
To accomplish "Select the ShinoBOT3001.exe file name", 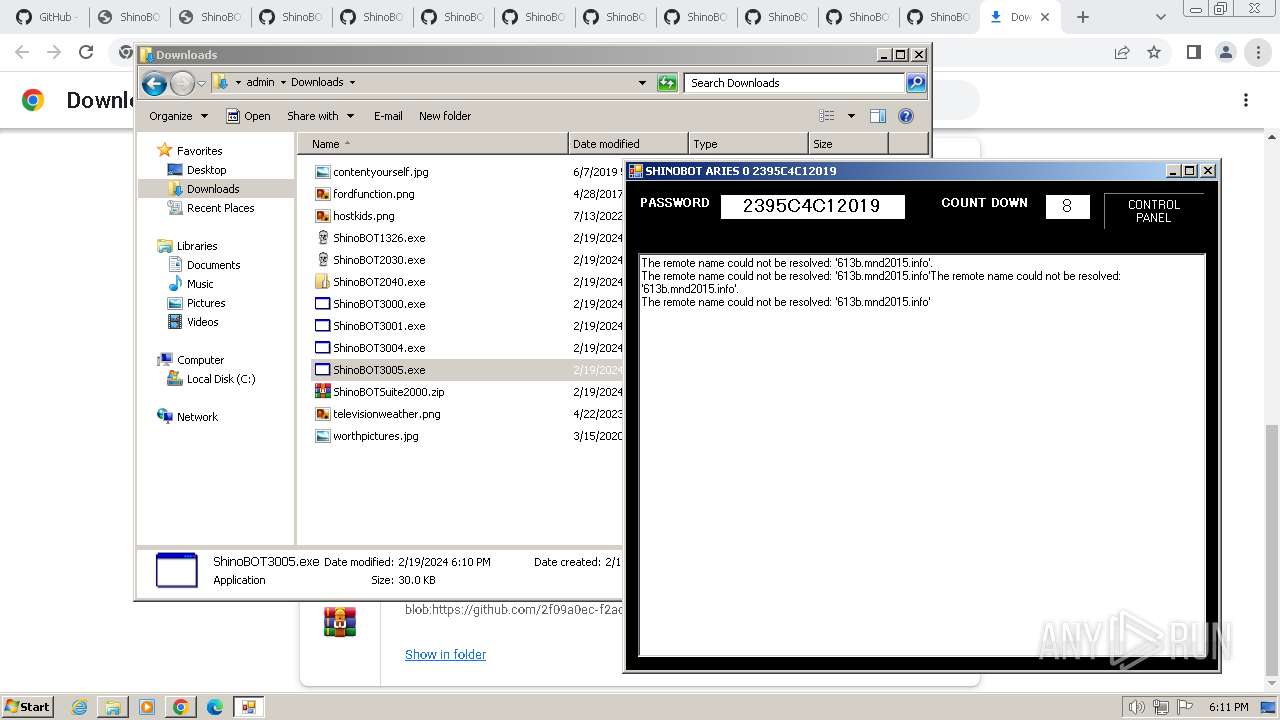I will pos(379,326).
